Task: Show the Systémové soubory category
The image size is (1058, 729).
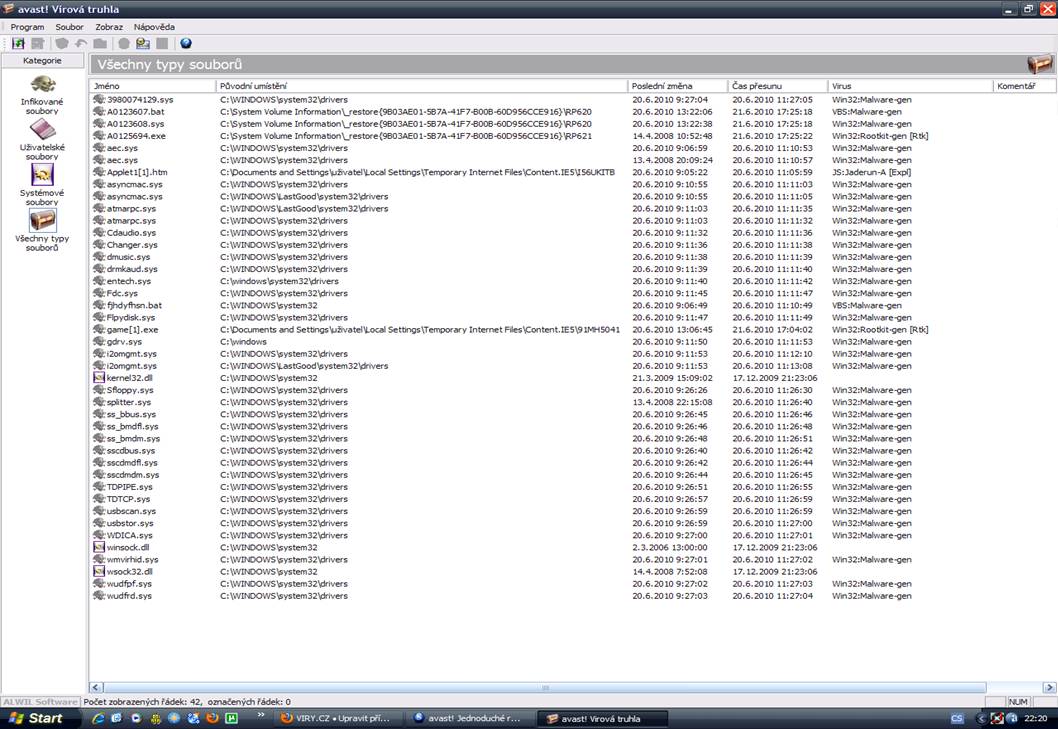Action: coord(42,184)
